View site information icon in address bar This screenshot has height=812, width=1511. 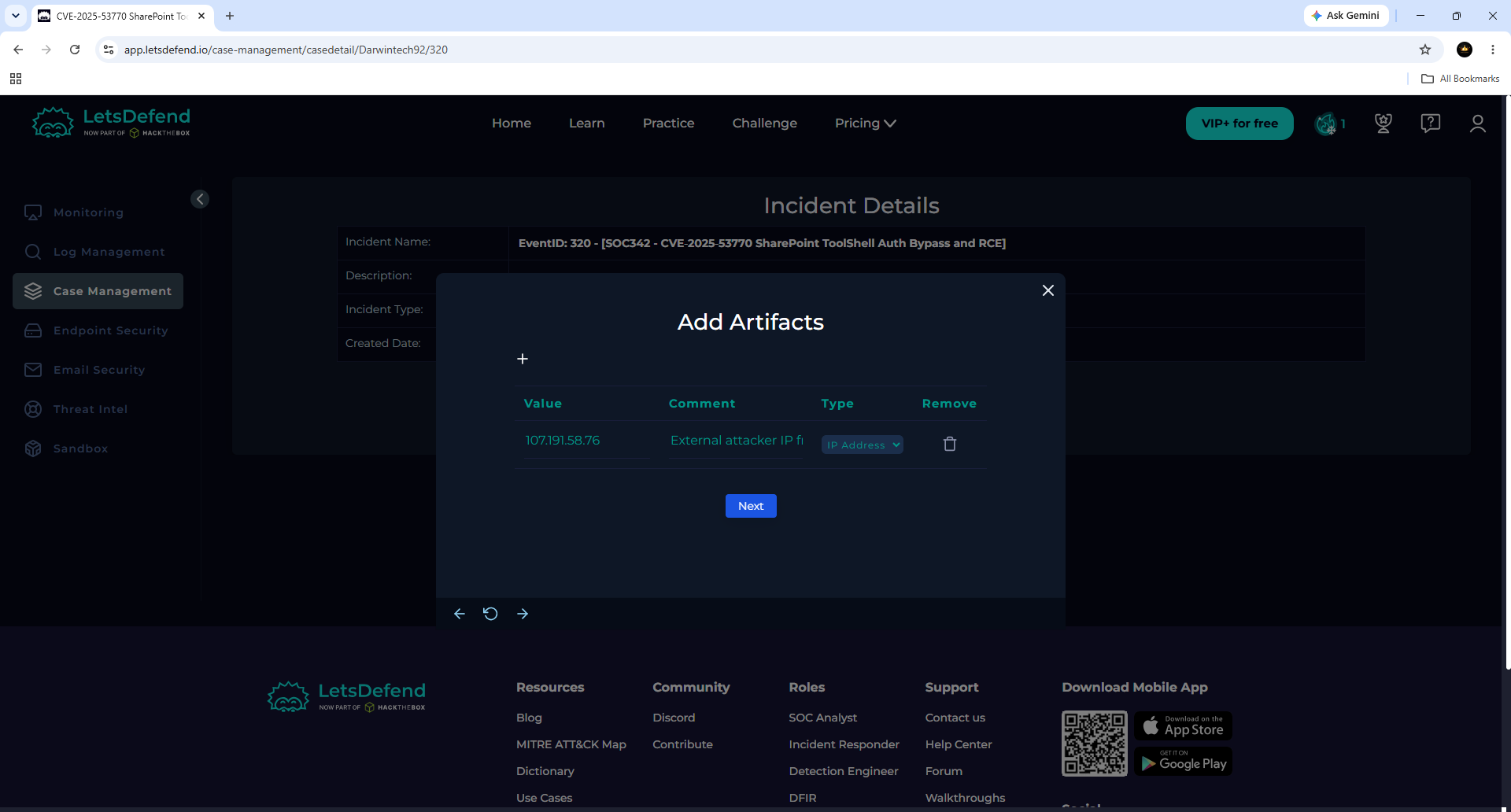click(x=109, y=50)
